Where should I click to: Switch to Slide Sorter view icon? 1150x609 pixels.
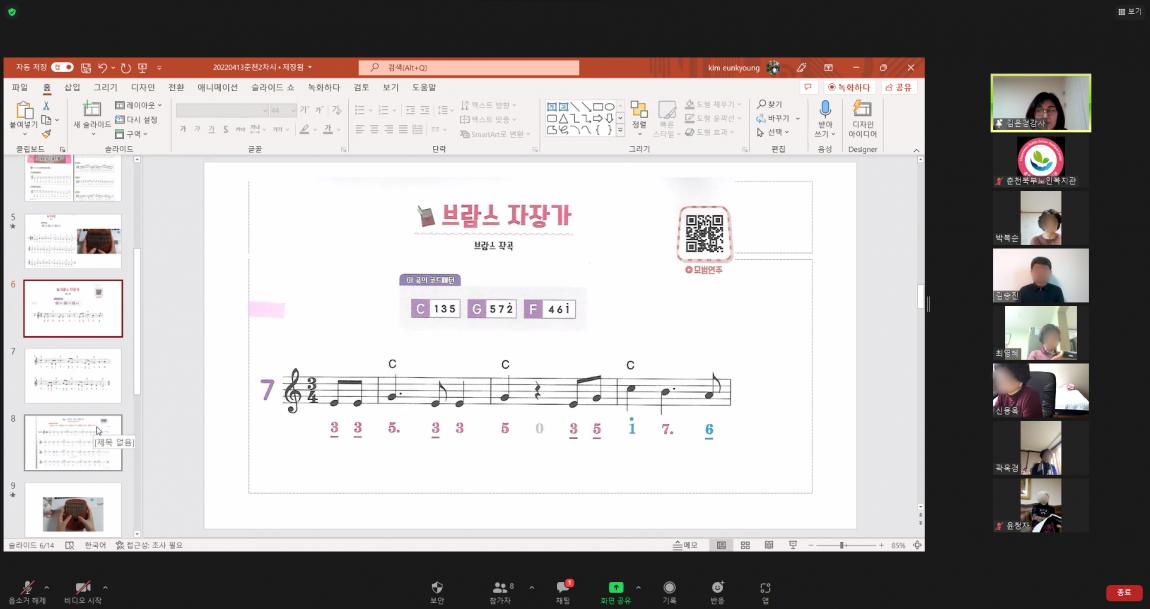[745, 545]
